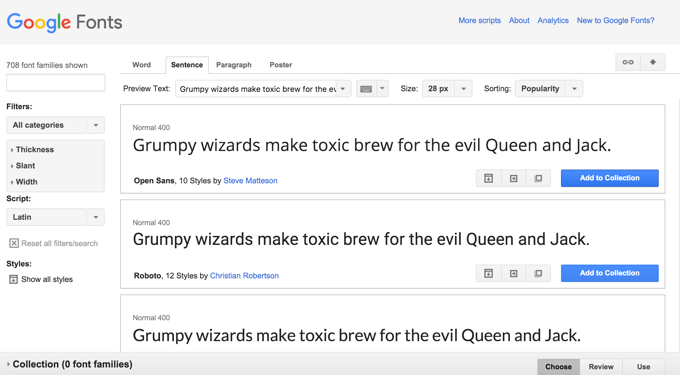Screen dimensions: 680x375
Task: Switch to the Poster tab
Action: click(x=281, y=65)
